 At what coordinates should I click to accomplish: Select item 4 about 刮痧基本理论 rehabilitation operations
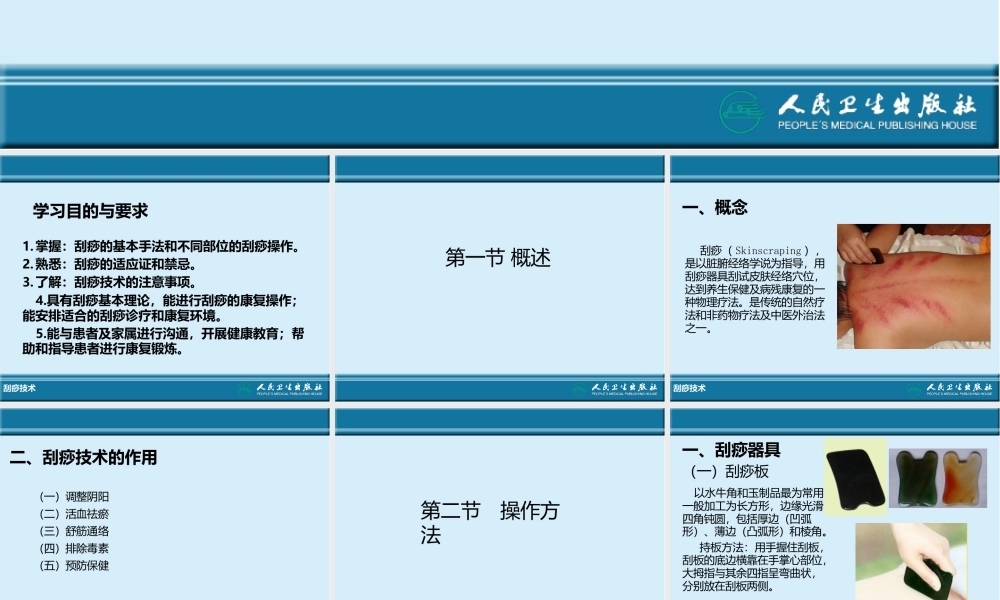click(x=160, y=308)
